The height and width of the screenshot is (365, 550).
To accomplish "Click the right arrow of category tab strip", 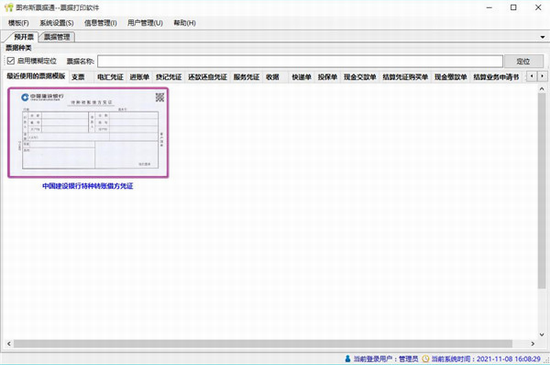I will click(542, 76).
